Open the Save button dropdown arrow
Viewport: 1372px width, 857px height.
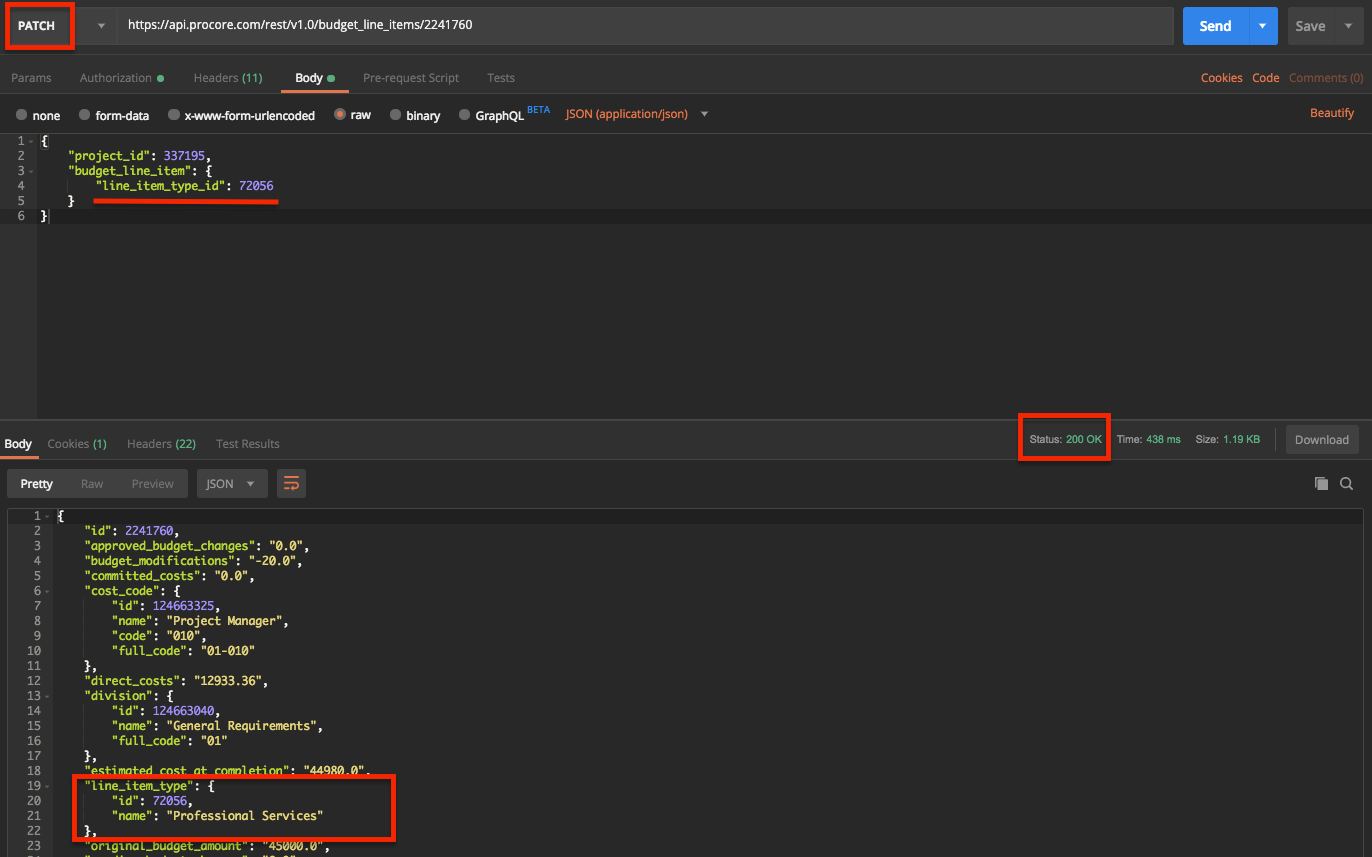(x=1348, y=26)
